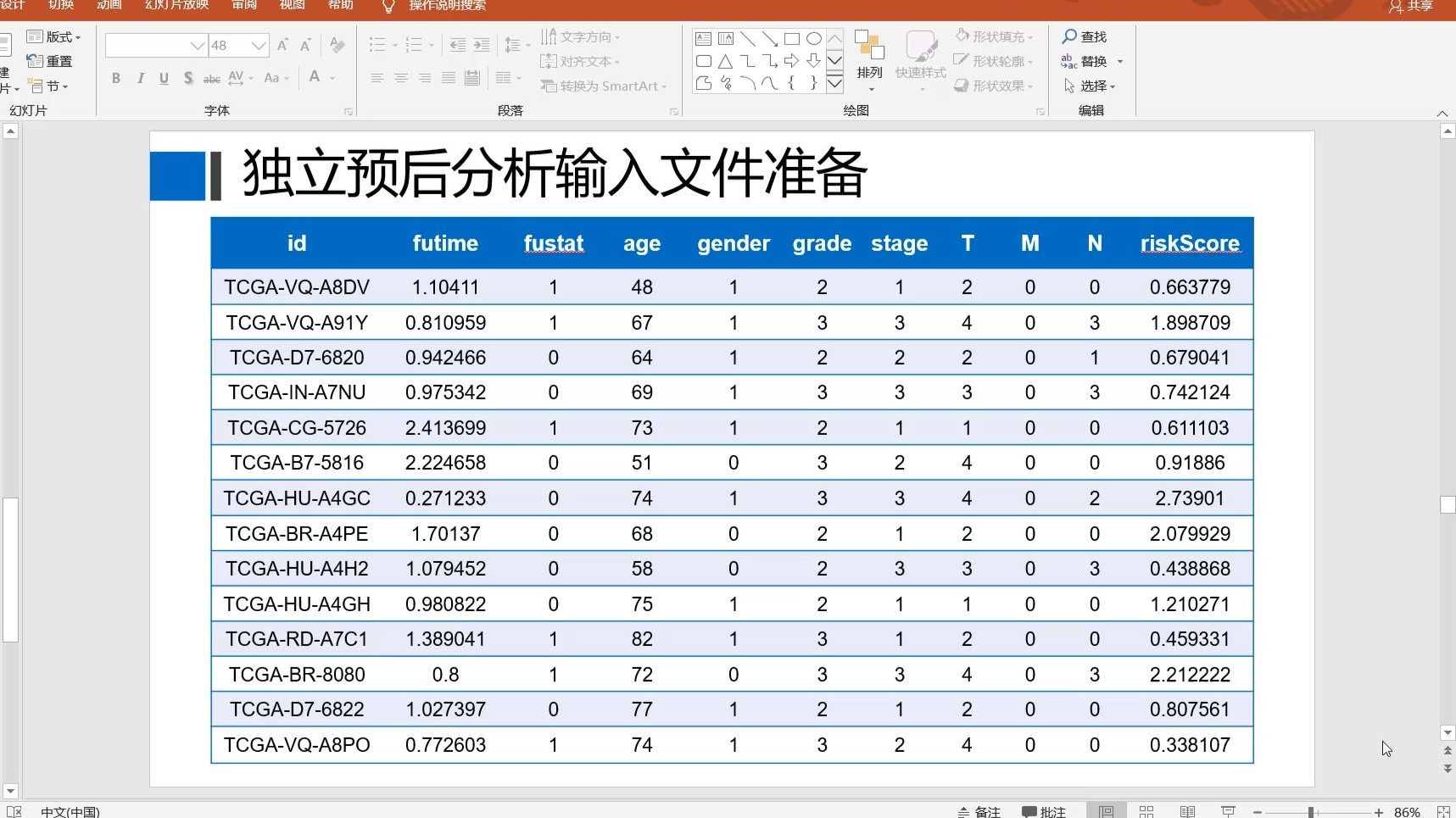The image size is (1456, 818).
Task: Select the down block arrow shape
Action: 814,61
